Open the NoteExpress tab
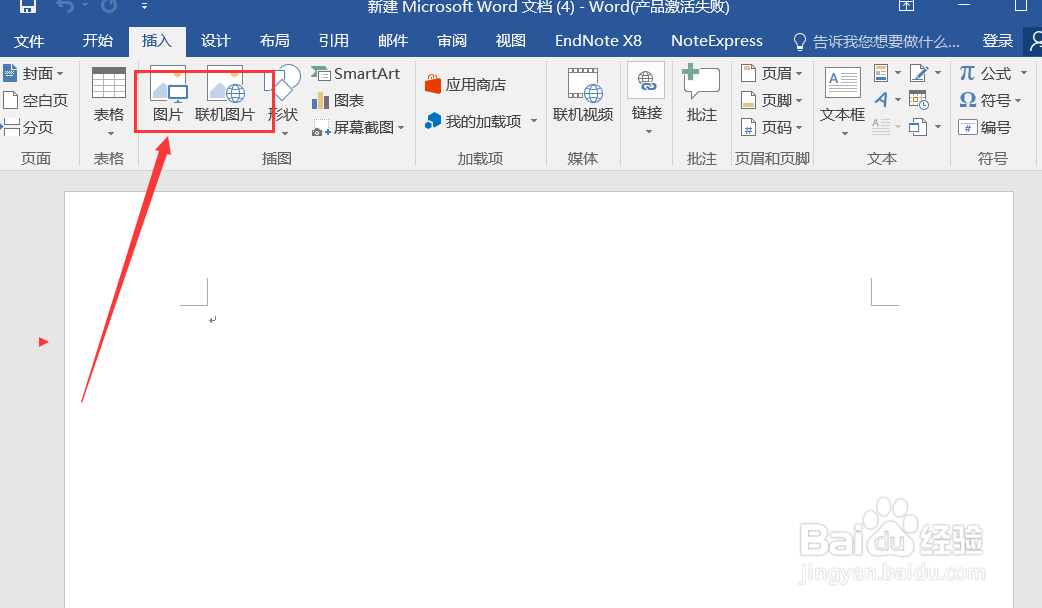 [x=716, y=41]
